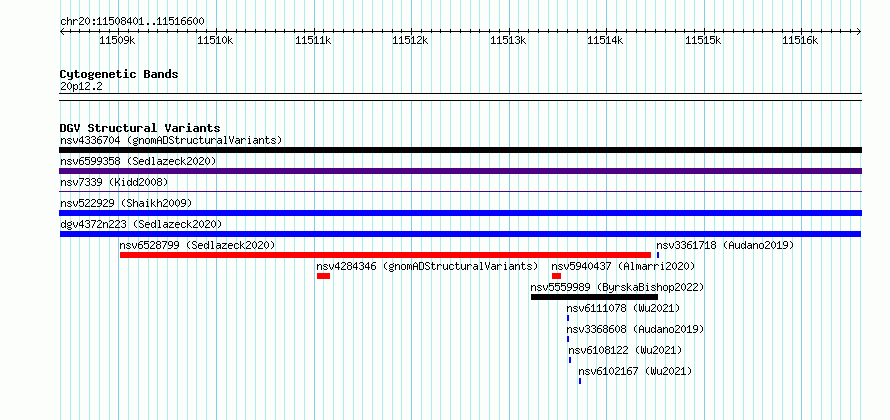Screen dimensions: 890x420
Task: Click the 11515k ruler tick label
Action: [x=703, y=40]
